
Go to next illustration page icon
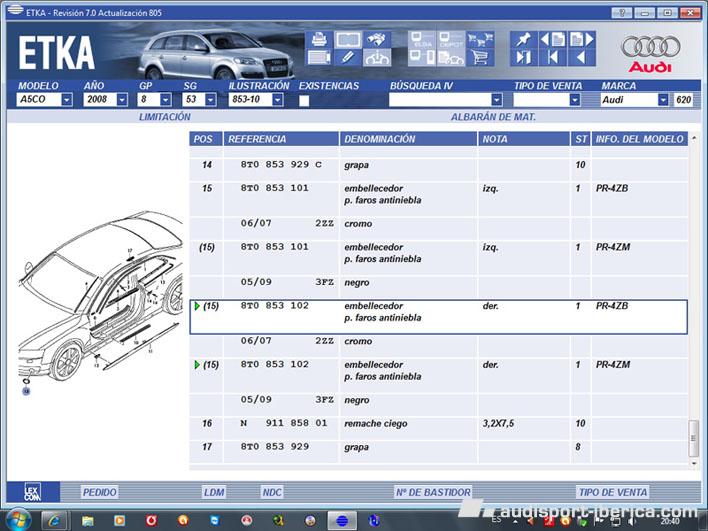tap(582, 40)
